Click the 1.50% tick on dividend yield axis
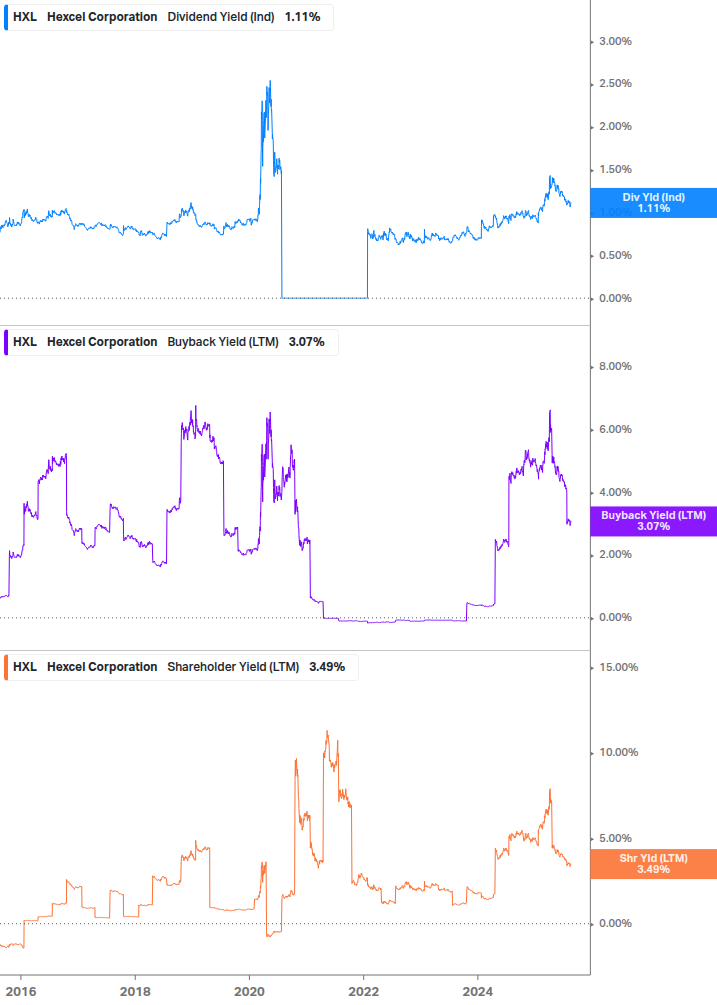The image size is (717, 1005). click(615, 169)
